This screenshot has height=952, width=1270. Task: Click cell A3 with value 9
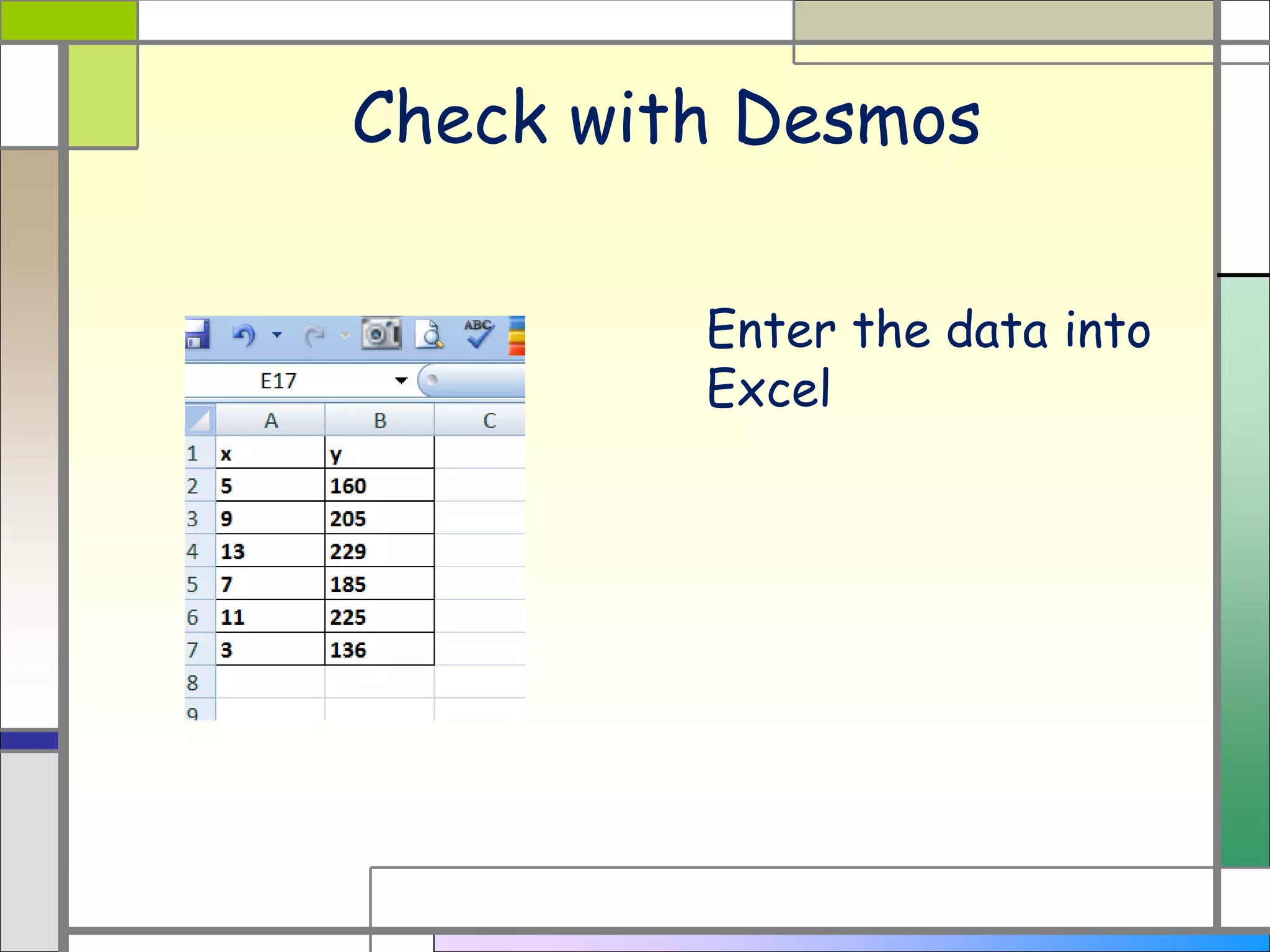coord(270,518)
